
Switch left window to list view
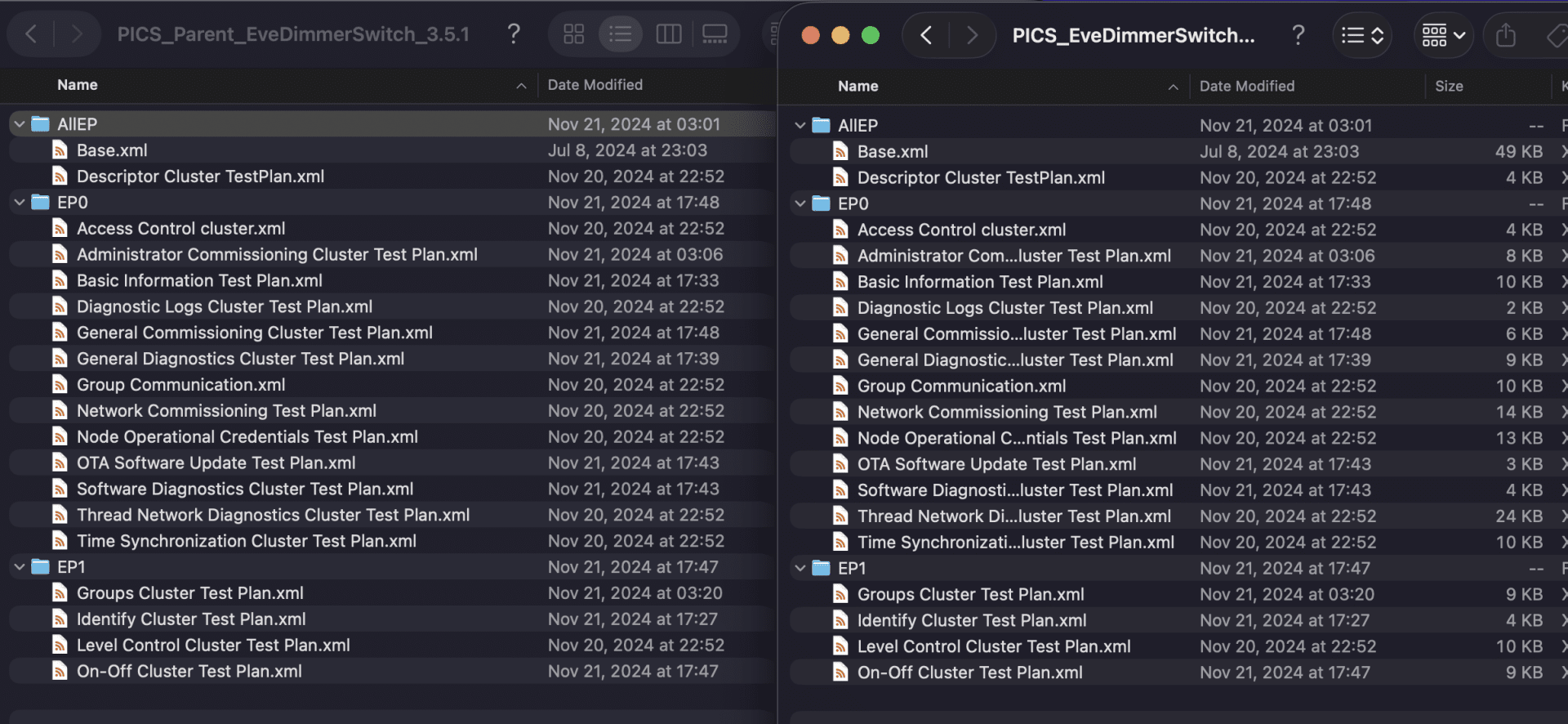pyautogui.click(x=621, y=34)
